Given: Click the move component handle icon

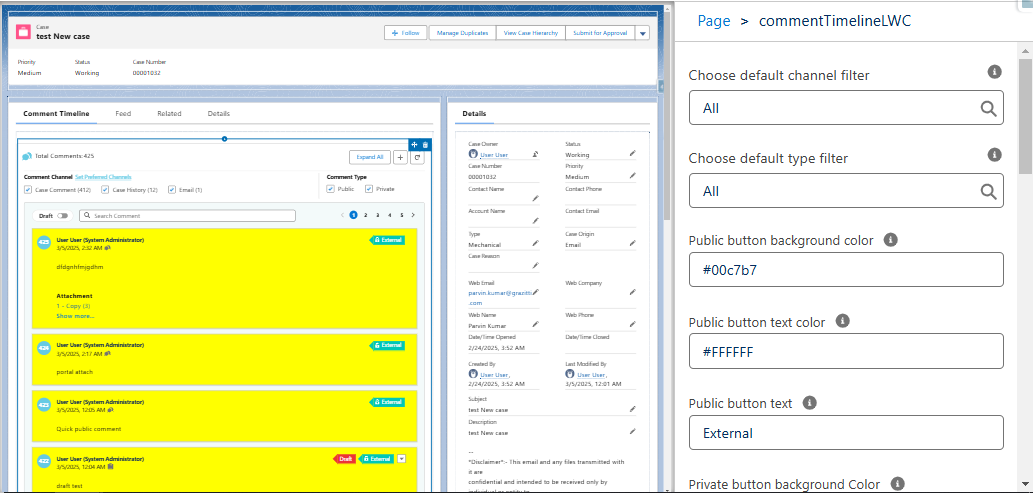Looking at the screenshot, I should (x=414, y=145).
